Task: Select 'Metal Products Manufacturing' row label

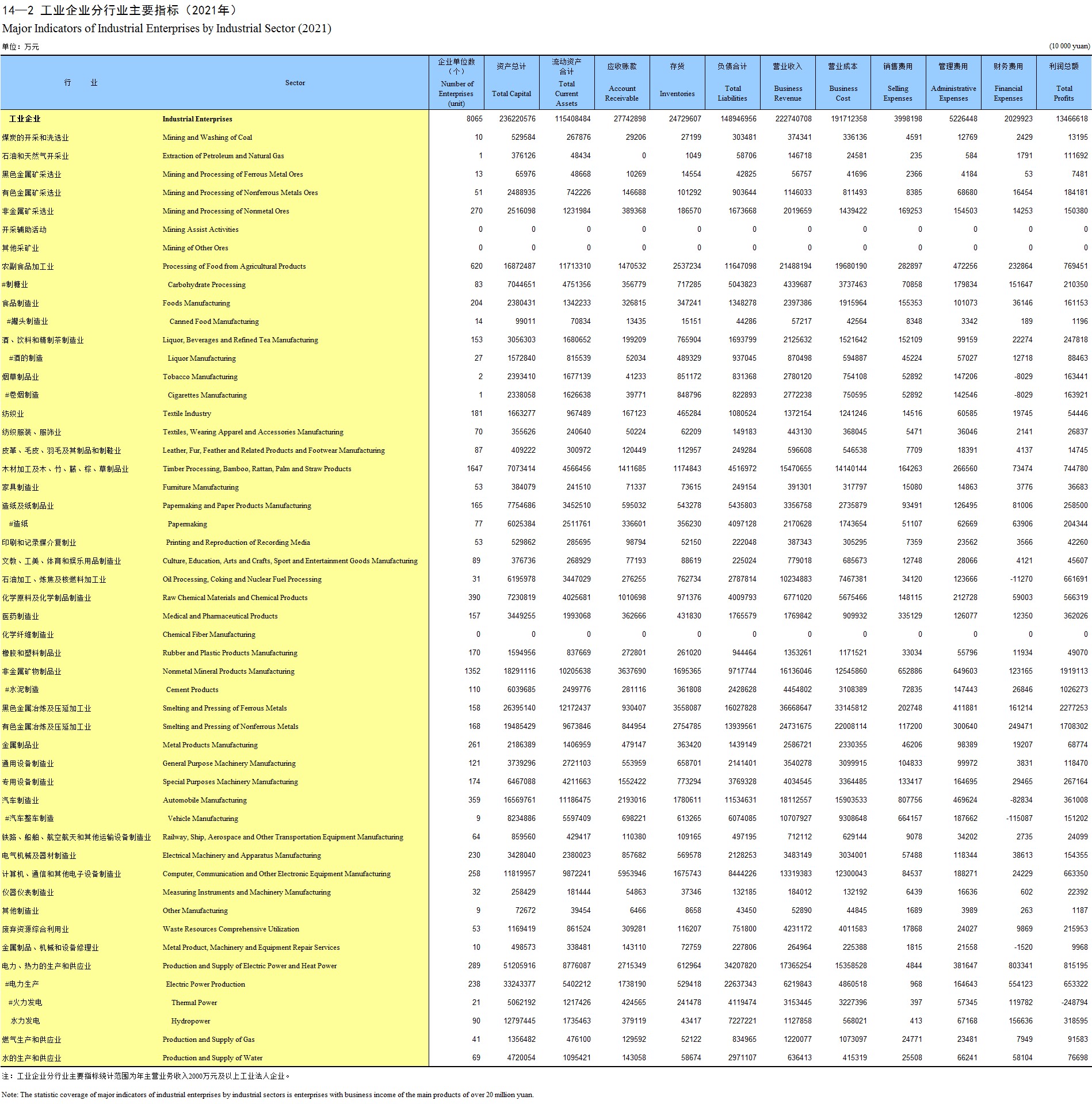Action: tap(210, 745)
